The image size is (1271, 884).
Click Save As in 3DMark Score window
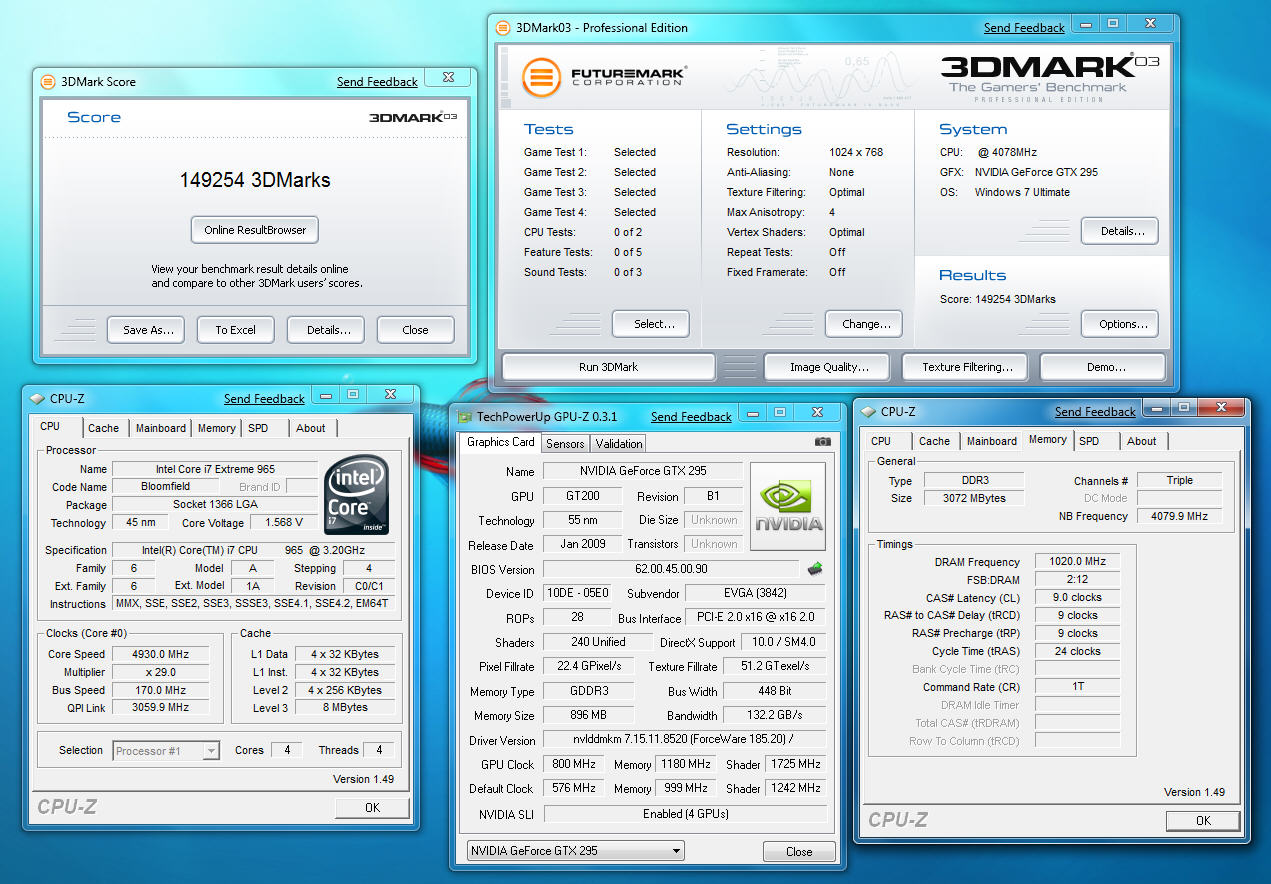146,330
